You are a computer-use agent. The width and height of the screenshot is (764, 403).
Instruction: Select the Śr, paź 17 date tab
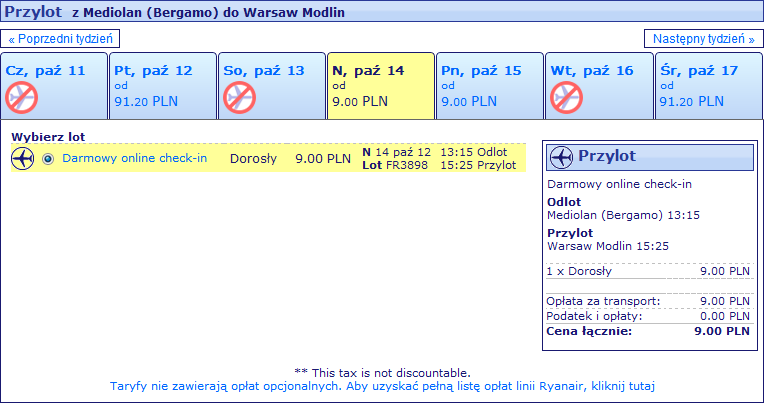pos(709,86)
